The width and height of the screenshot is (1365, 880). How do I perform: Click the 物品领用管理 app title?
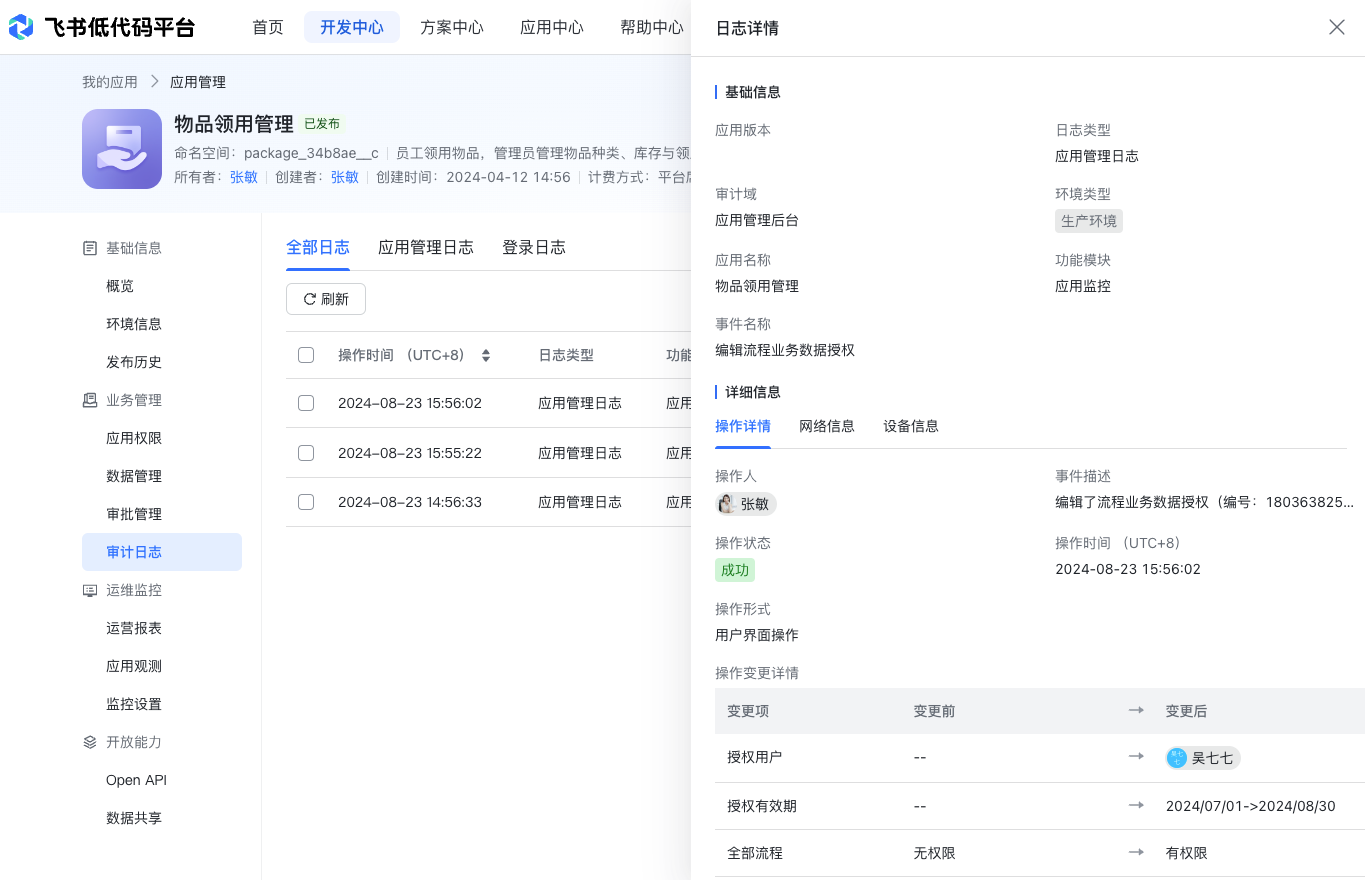(234, 124)
